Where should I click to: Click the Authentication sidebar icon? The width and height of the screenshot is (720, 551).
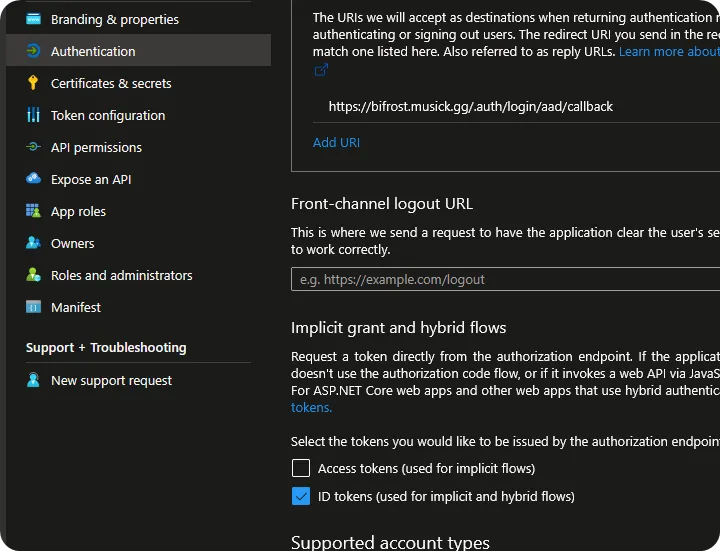[x=34, y=51]
